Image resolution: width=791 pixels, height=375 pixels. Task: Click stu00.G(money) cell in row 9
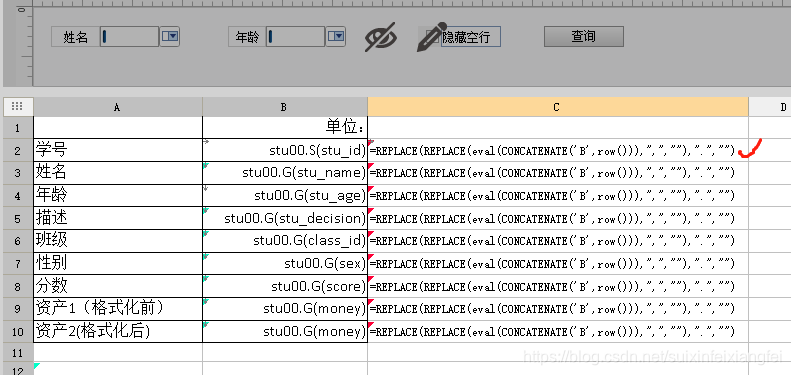tap(285, 309)
